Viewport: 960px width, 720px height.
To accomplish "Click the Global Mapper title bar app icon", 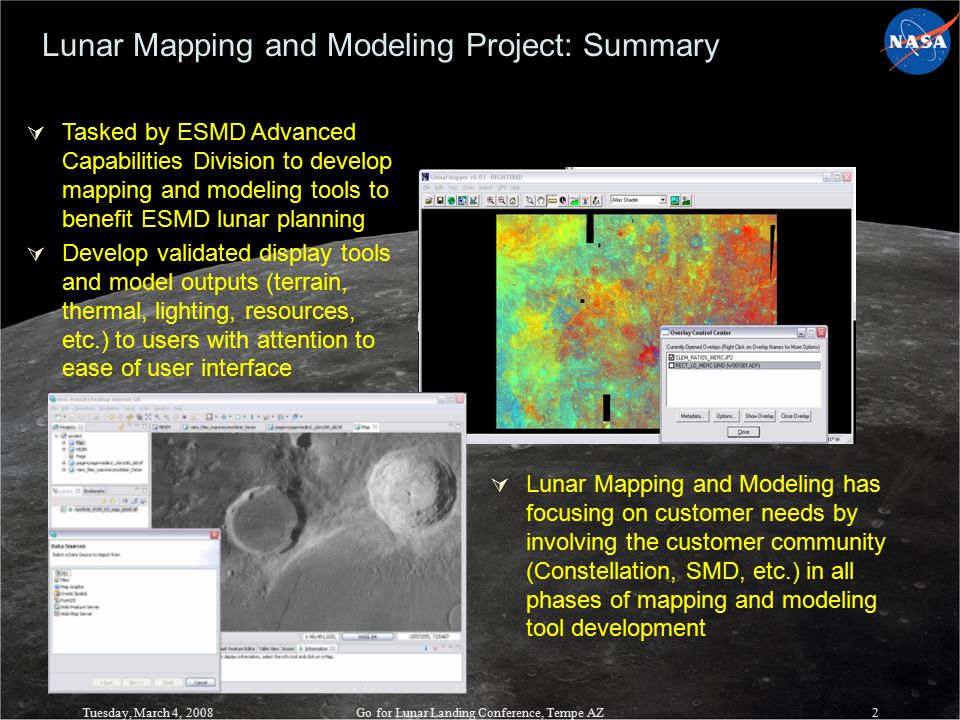I will tap(425, 177).
